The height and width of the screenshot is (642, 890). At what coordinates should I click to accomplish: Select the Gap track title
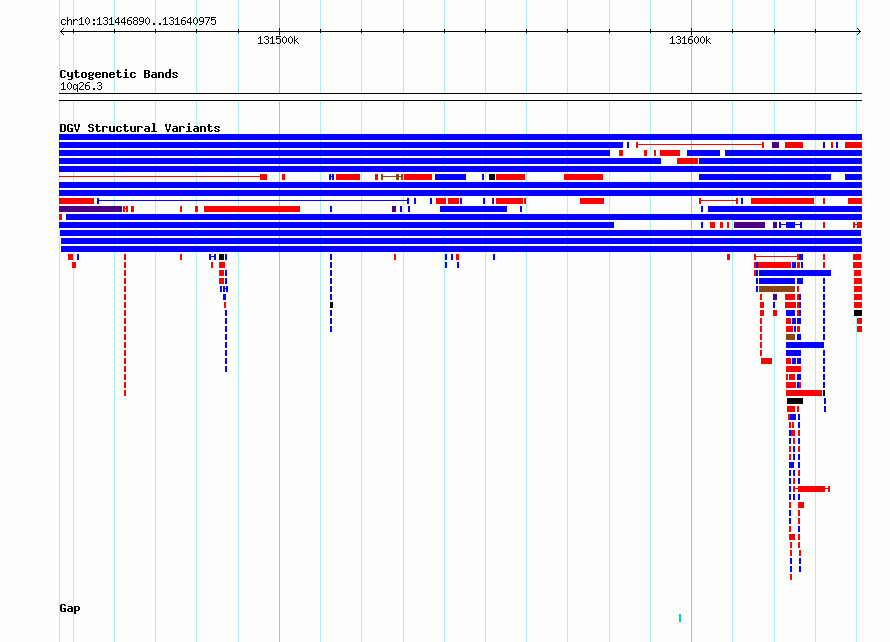point(70,608)
